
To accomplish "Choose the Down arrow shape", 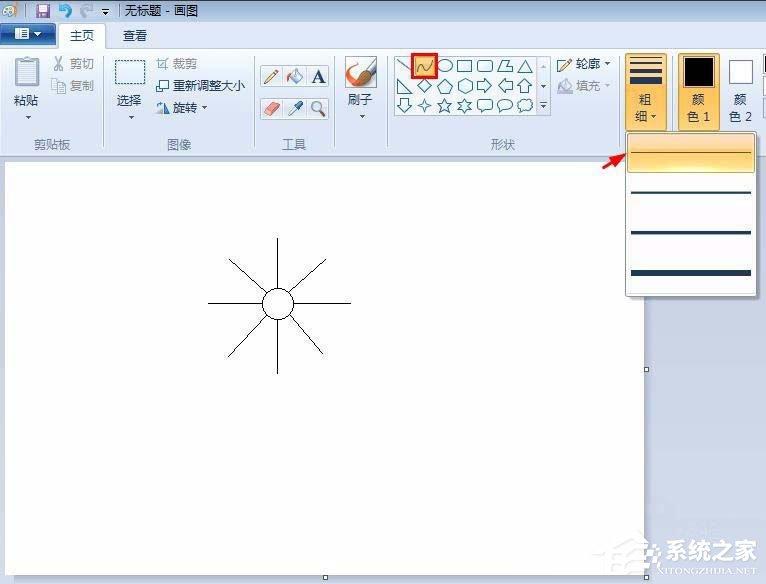I will (404, 105).
